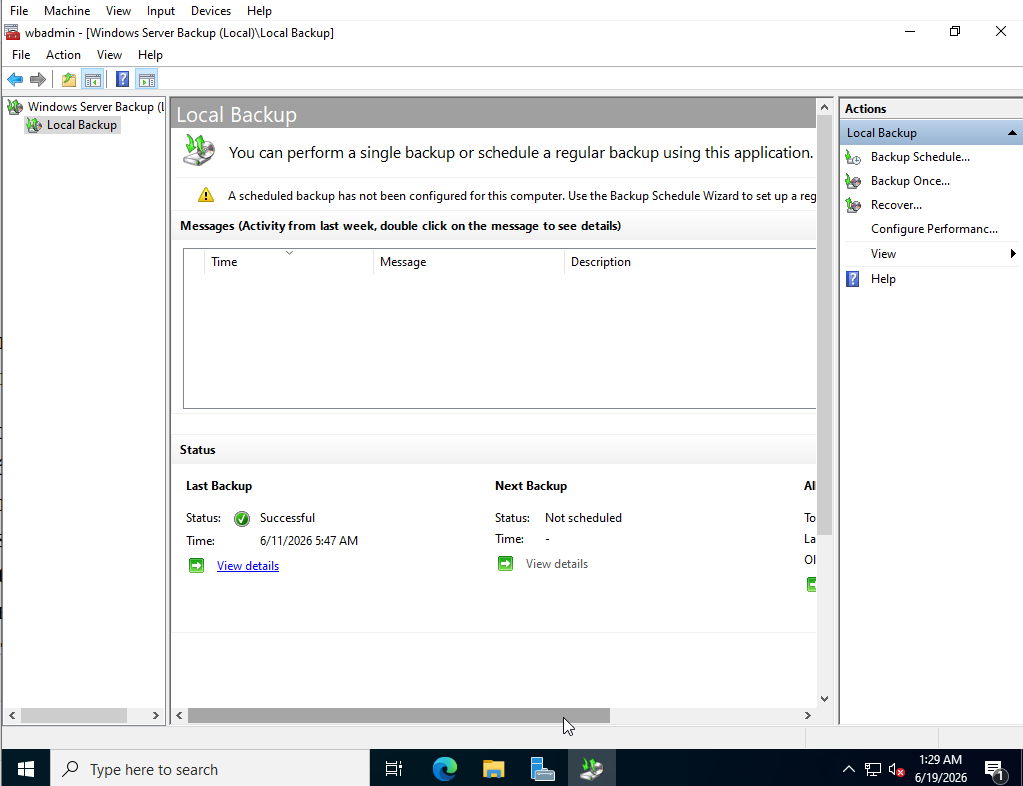Click the muted volume tray icon
This screenshot has width=1023, height=786.
pos(896,770)
